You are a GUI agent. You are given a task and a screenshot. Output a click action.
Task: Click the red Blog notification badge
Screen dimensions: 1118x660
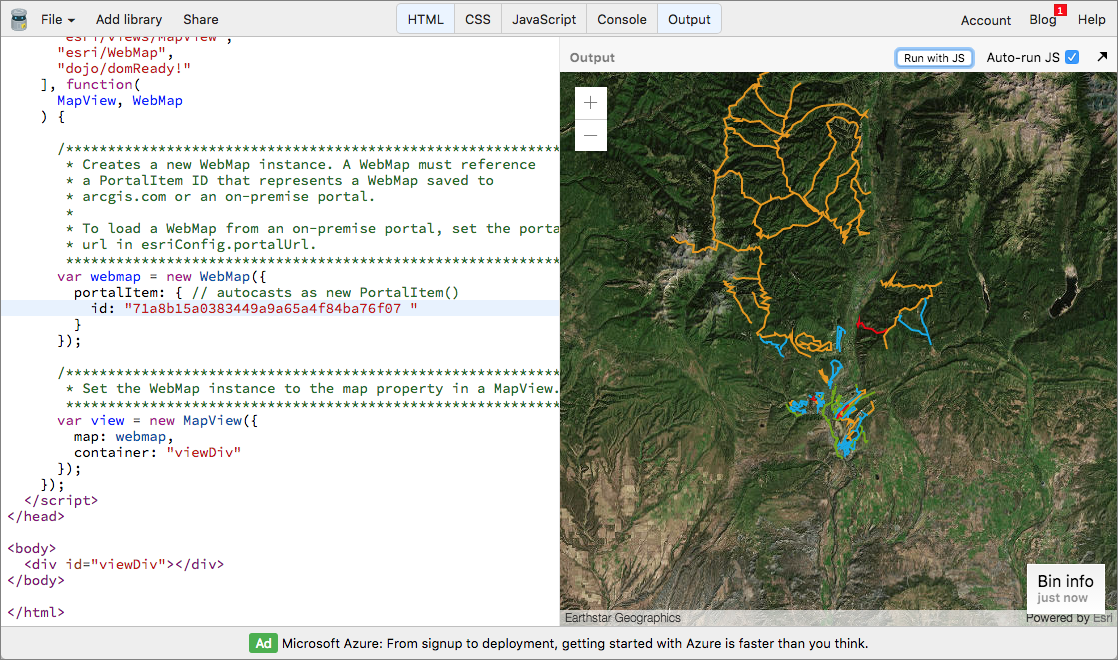tap(1060, 10)
